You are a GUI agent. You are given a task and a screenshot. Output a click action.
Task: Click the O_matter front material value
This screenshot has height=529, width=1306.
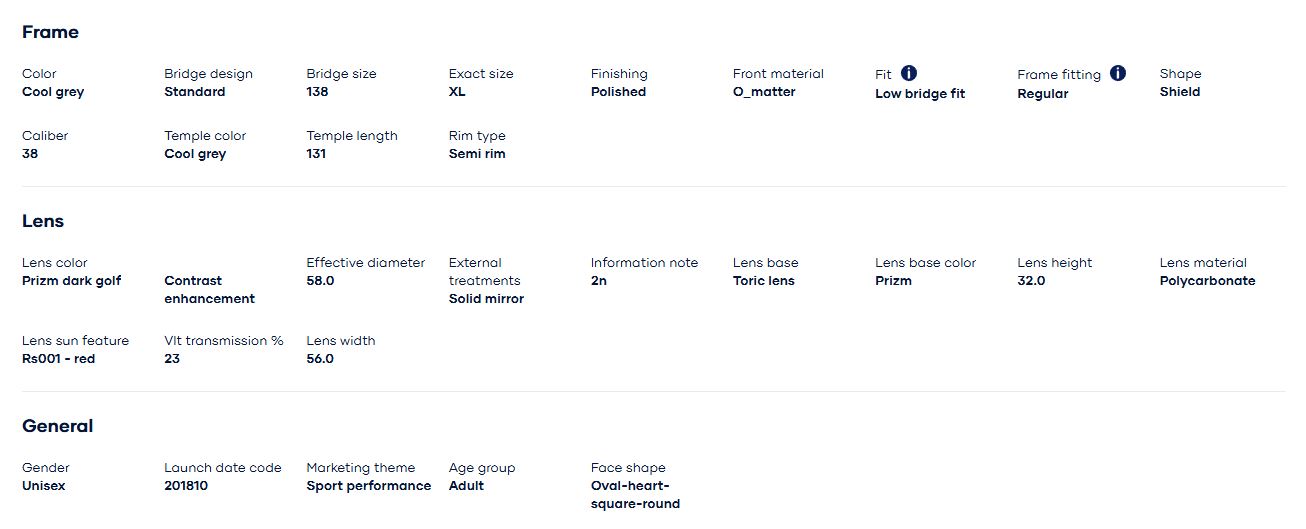pyautogui.click(x=764, y=92)
